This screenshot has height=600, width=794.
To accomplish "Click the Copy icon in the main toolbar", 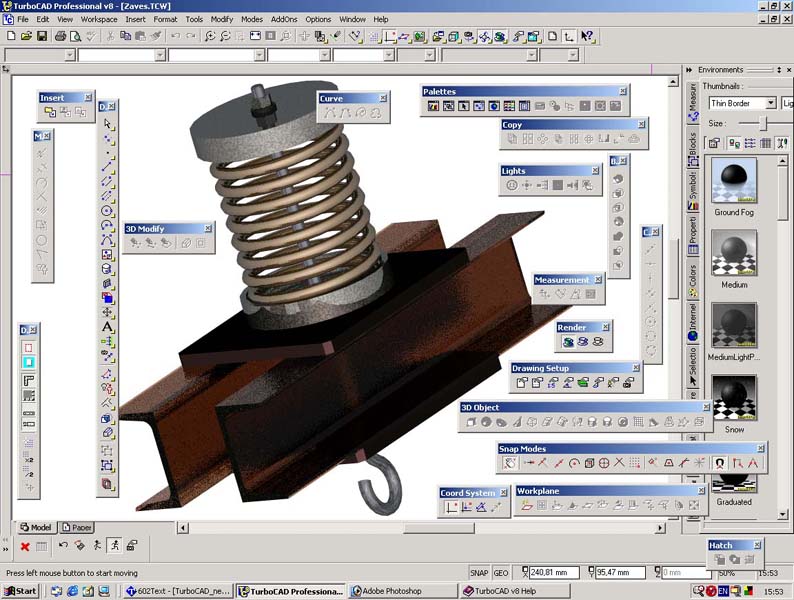I will [125, 36].
